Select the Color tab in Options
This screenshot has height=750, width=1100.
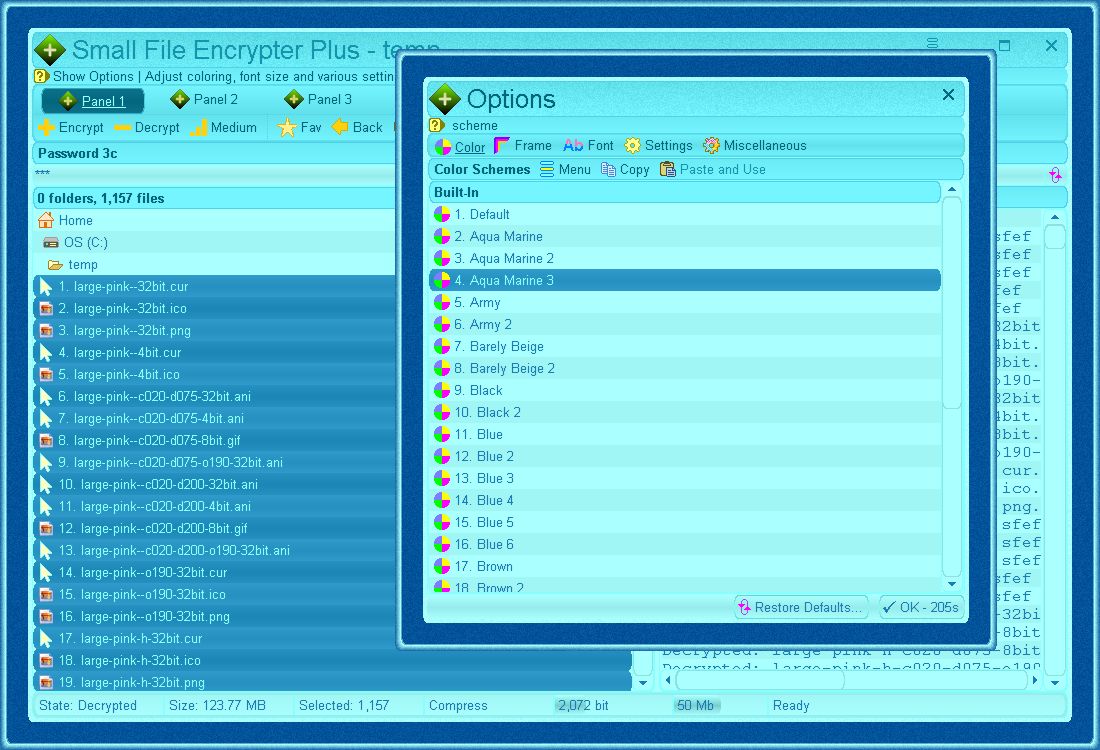point(460,146)
